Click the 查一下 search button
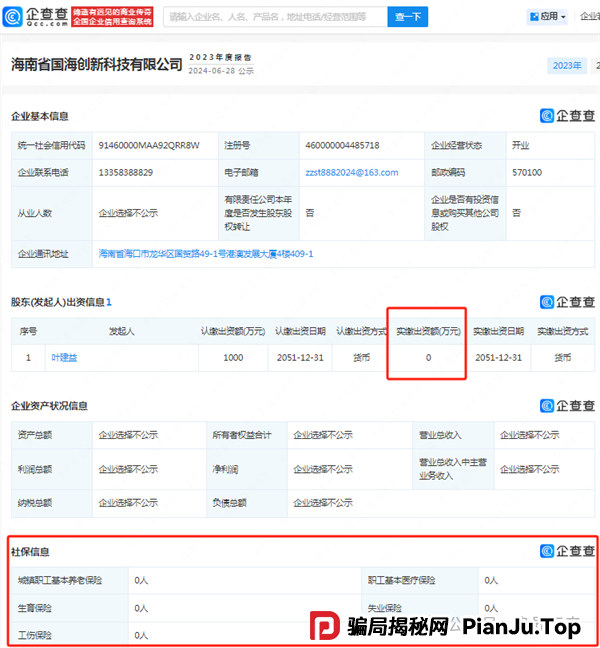600x648 pixels. pyautogui.click(x=408, y=17)
